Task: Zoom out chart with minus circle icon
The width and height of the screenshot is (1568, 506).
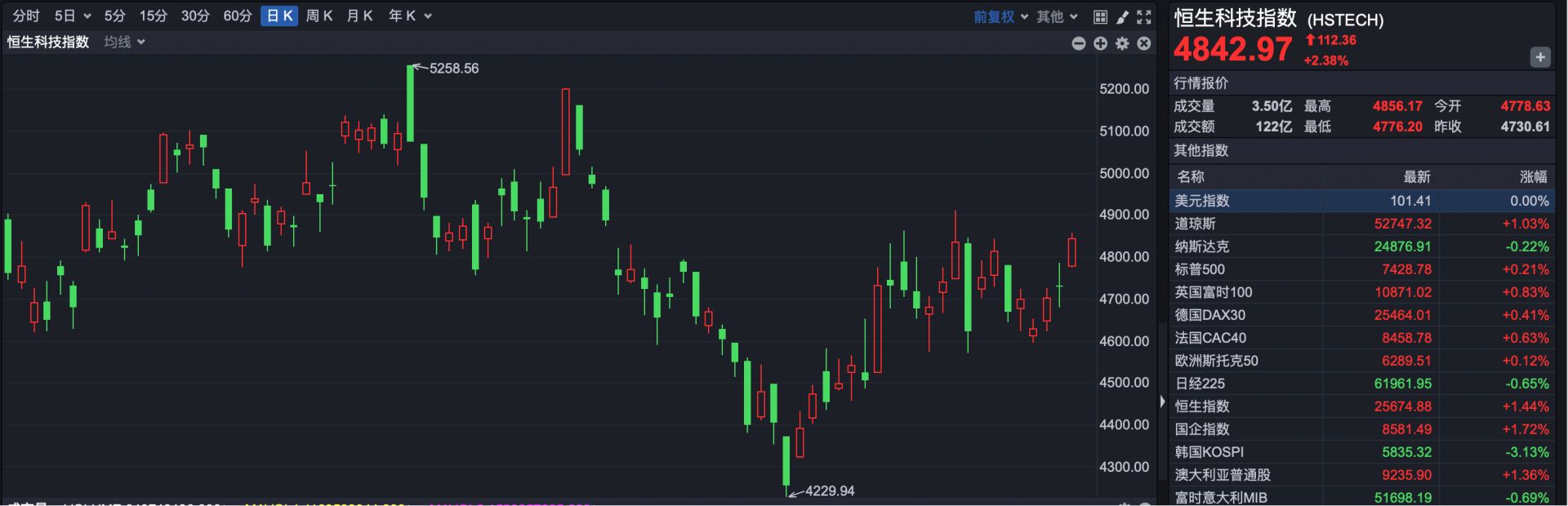Action: point(1079,43)
